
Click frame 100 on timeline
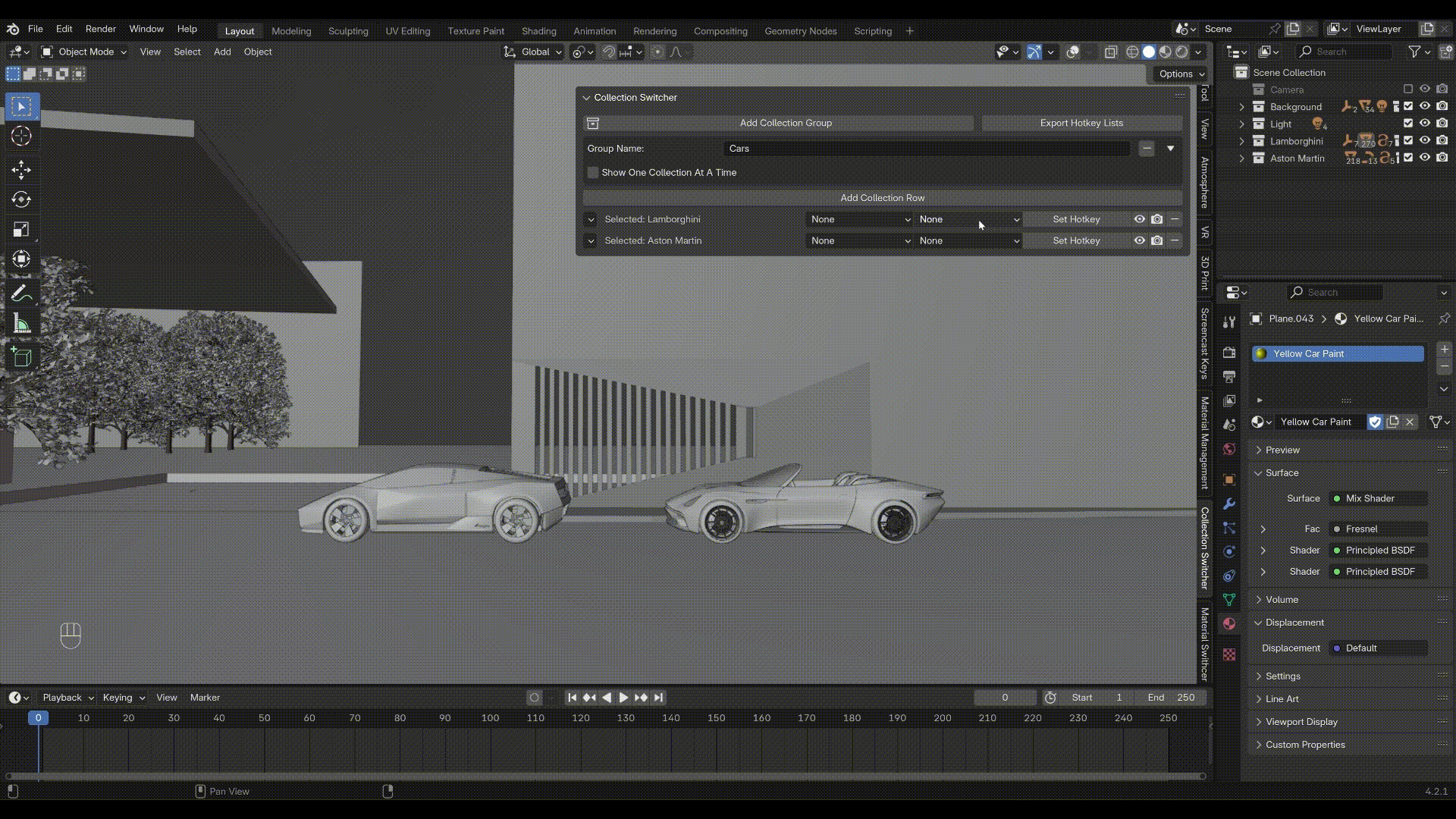tap(490, 718)
